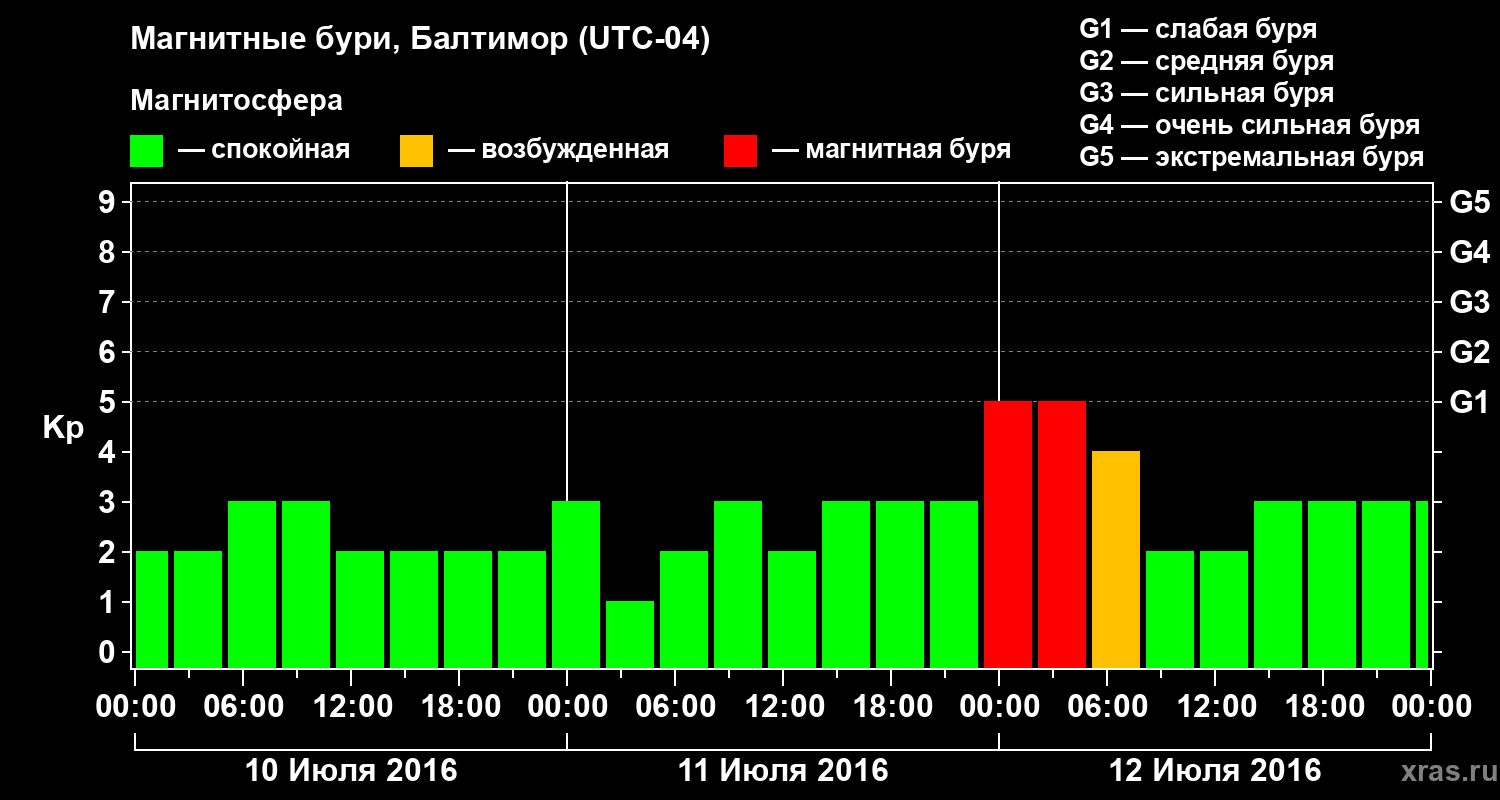Click the first green bar on 10 July
Image resolution: width=1500 pixels, height=800 pixels.
[x=152, y=610]
